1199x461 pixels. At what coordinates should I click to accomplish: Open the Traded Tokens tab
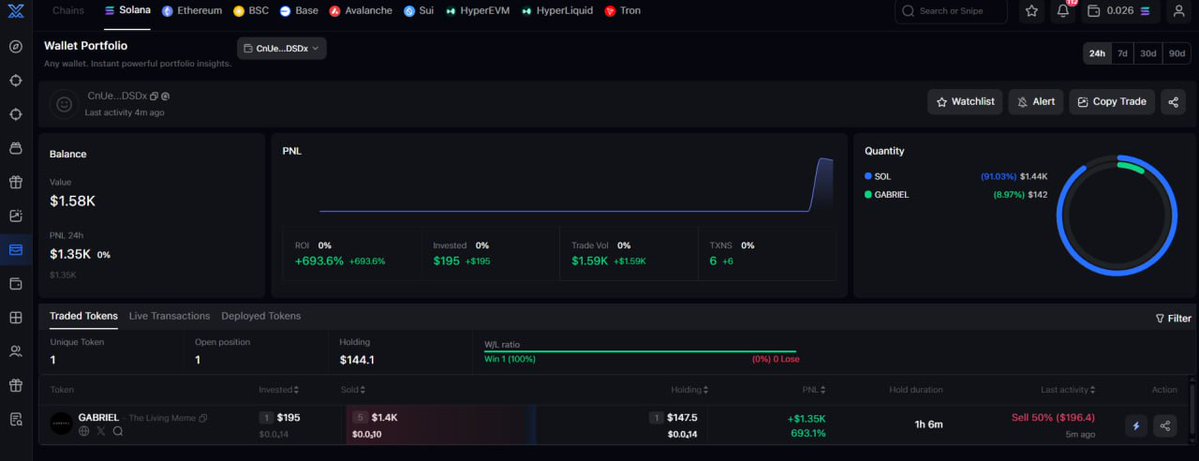84,316
